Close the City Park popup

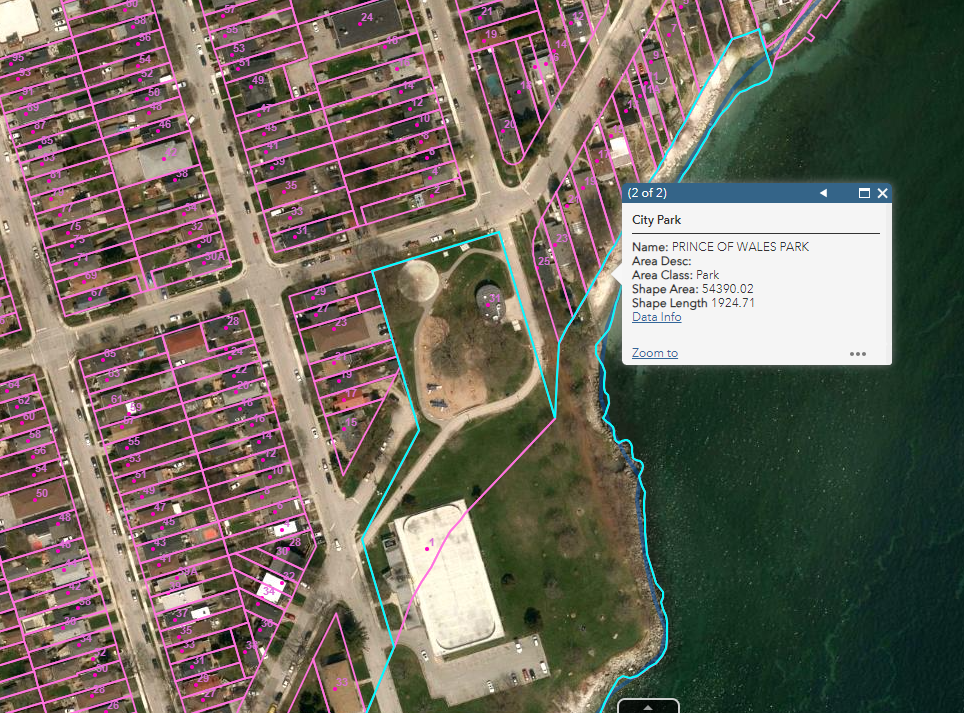[882, 193]
